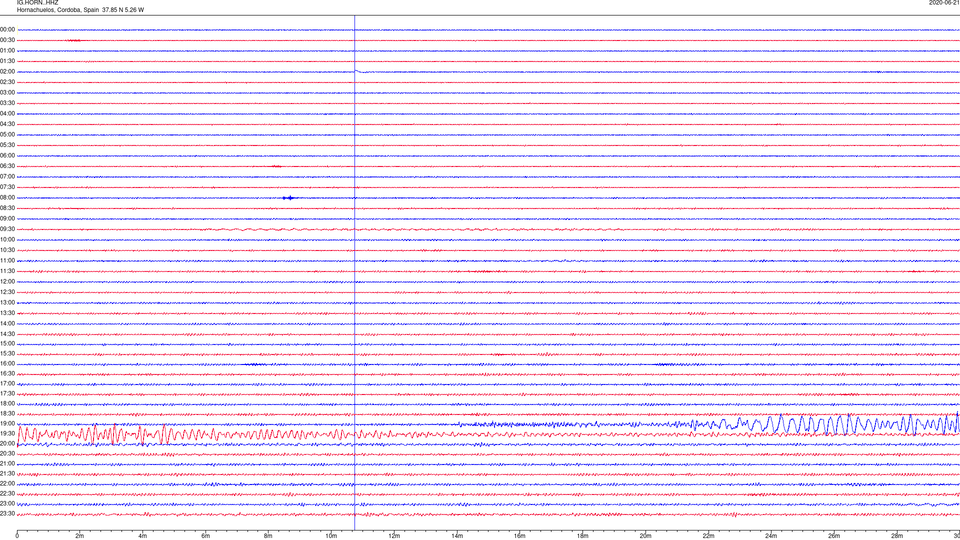Image resolution: width=960 pixels, height=540 pixels.
Task: Click the 08:30 time row label
Action: click(7, 208)
